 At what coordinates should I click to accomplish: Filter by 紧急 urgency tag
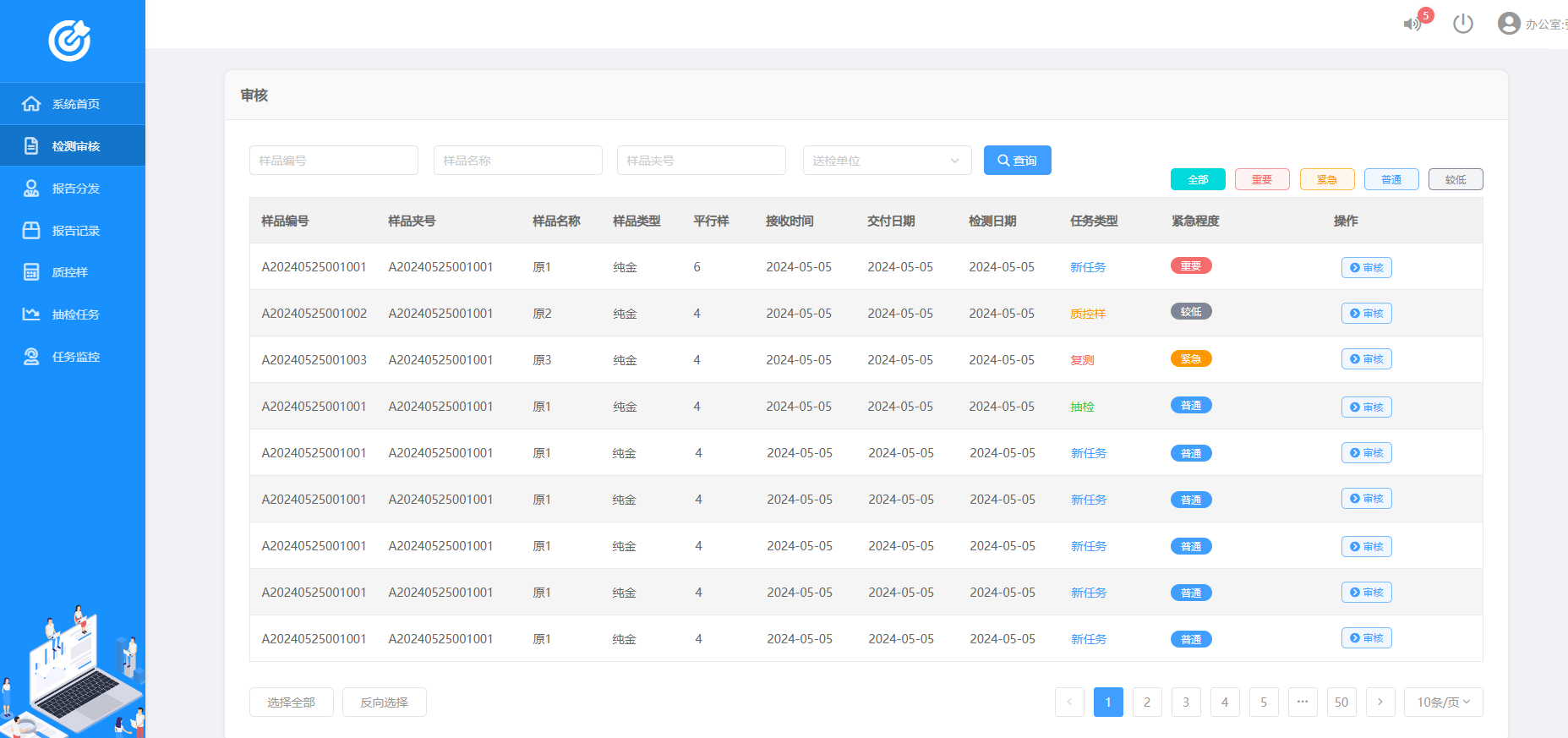click(x=1326, y=179)
